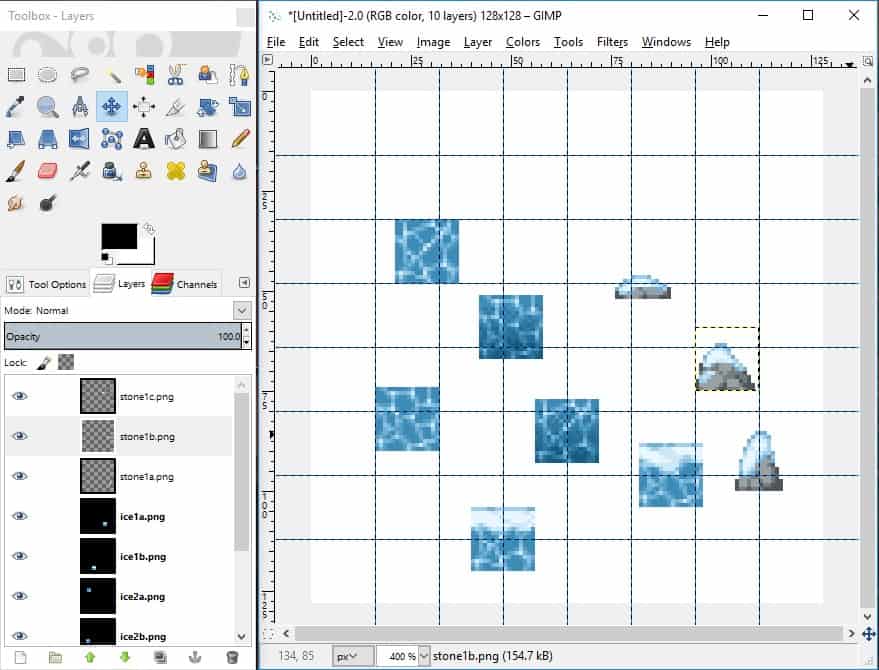Open the Layer menu

coord(478,42)
